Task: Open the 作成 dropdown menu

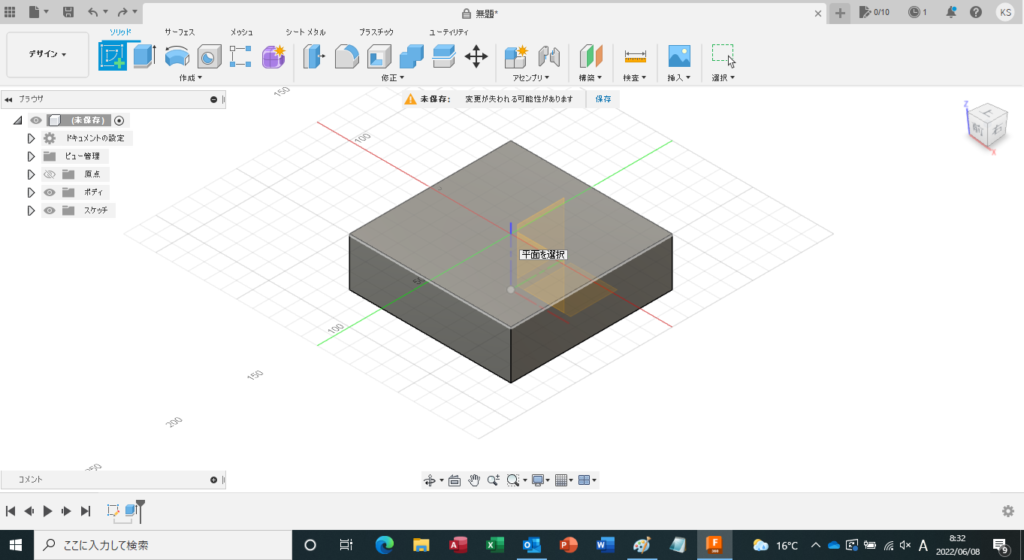Action: tap(191, 78)
